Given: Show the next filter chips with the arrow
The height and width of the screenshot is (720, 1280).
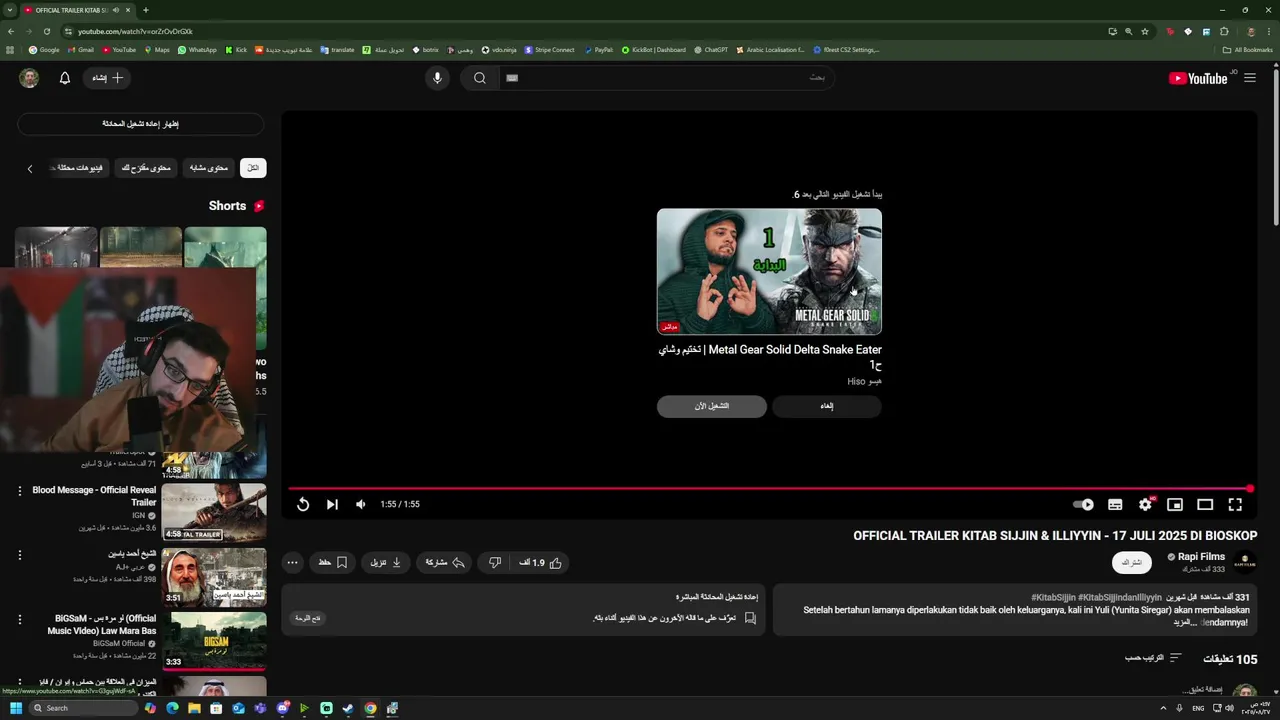Looking at the screenshot, I should click(x=30, y=168).
